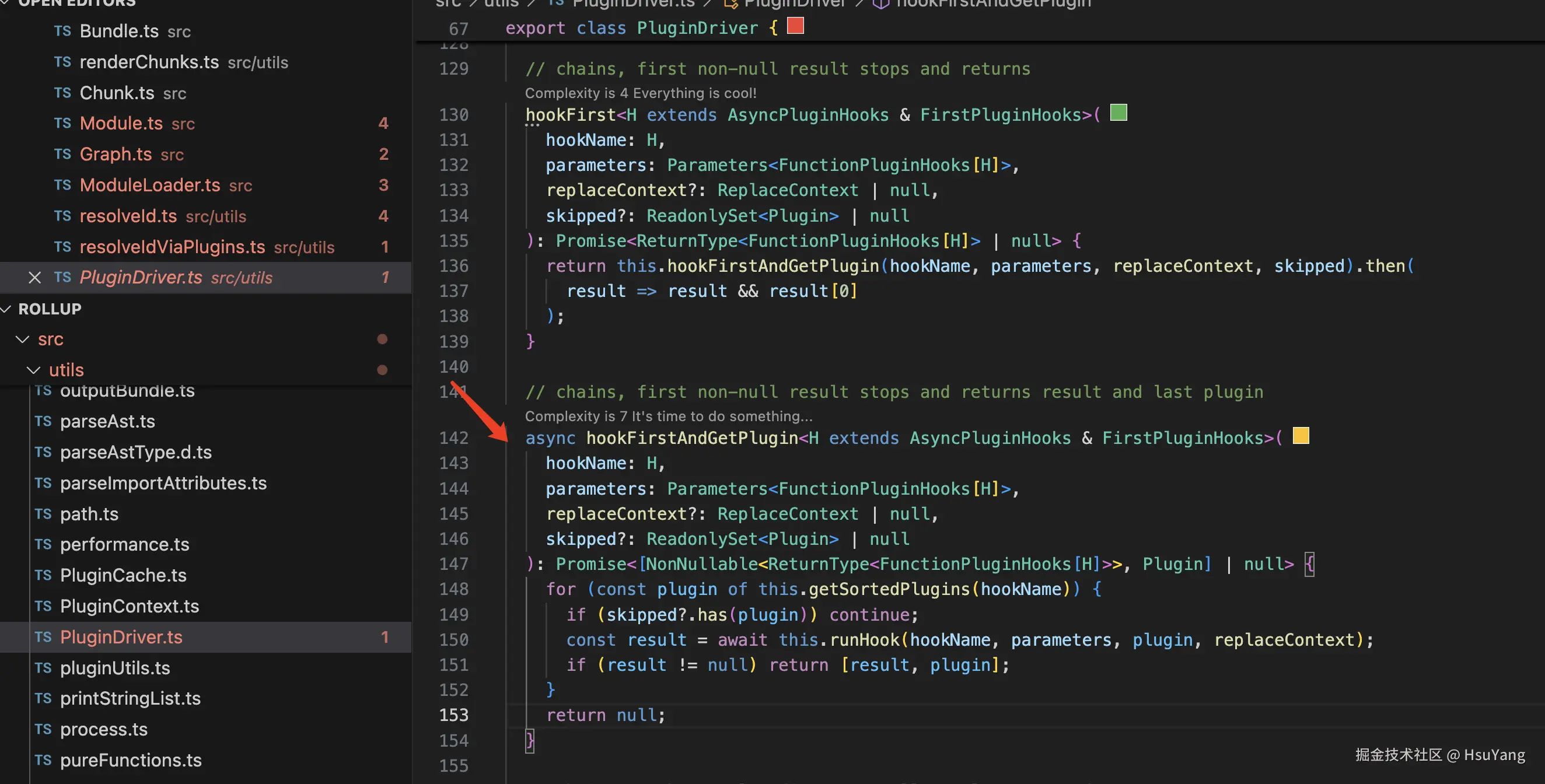Click the red complexity indicator on PluginDriver class
Image resolution: width=1545 pixels, height=784 pixels.
pyautogui.click(x=795, y=26)
